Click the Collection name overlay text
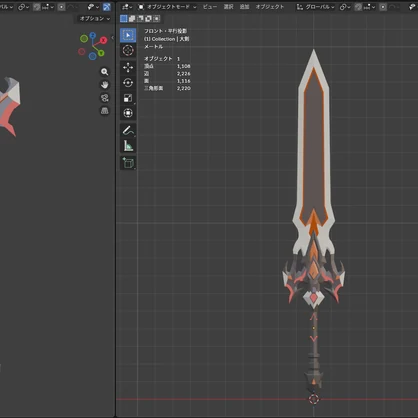The image size is (418, 418). [166, 39]
